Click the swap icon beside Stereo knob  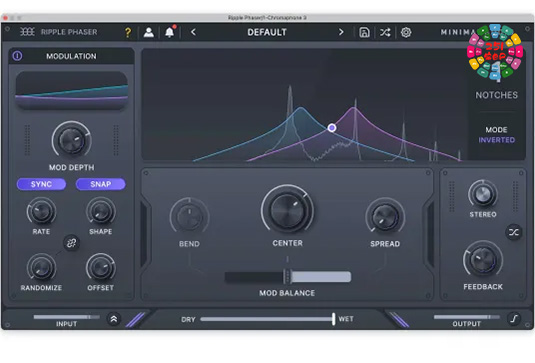click(514, 232)
